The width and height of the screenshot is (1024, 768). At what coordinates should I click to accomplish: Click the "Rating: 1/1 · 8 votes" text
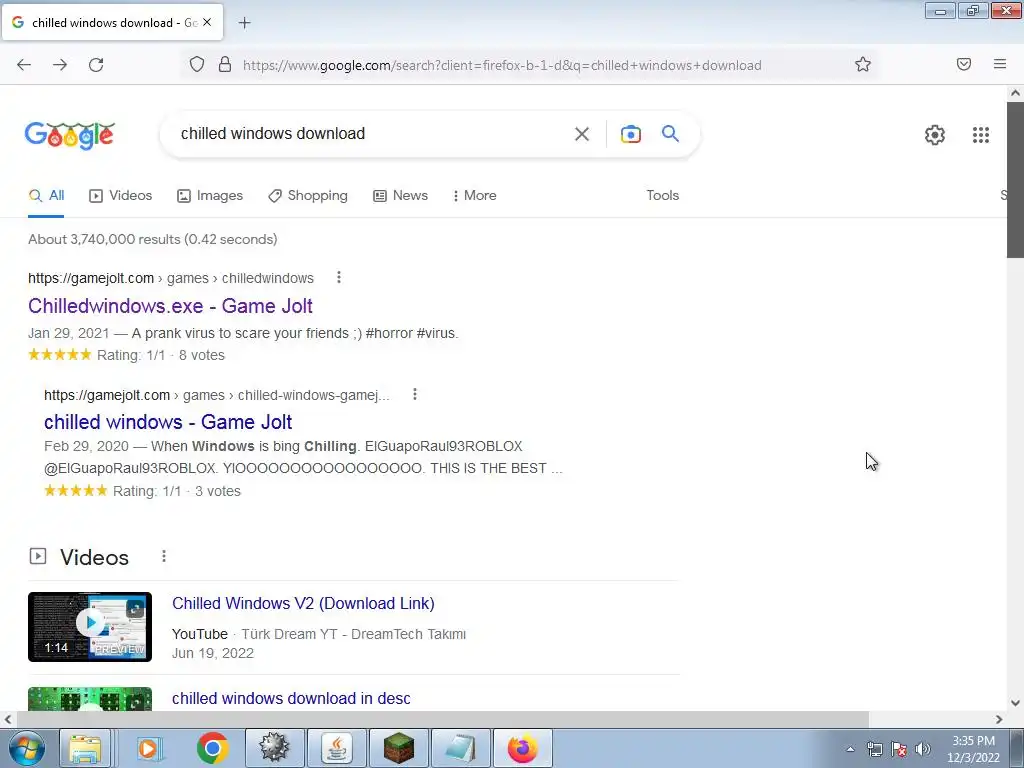[x=161, y=355]
